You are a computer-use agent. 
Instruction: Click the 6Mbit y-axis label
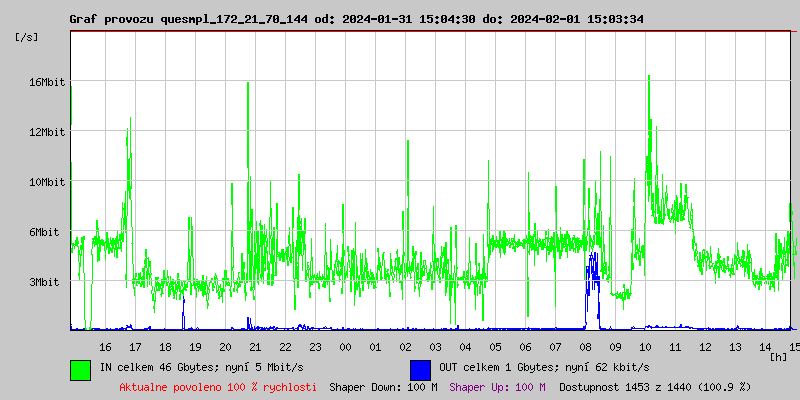tap(46, 232)
